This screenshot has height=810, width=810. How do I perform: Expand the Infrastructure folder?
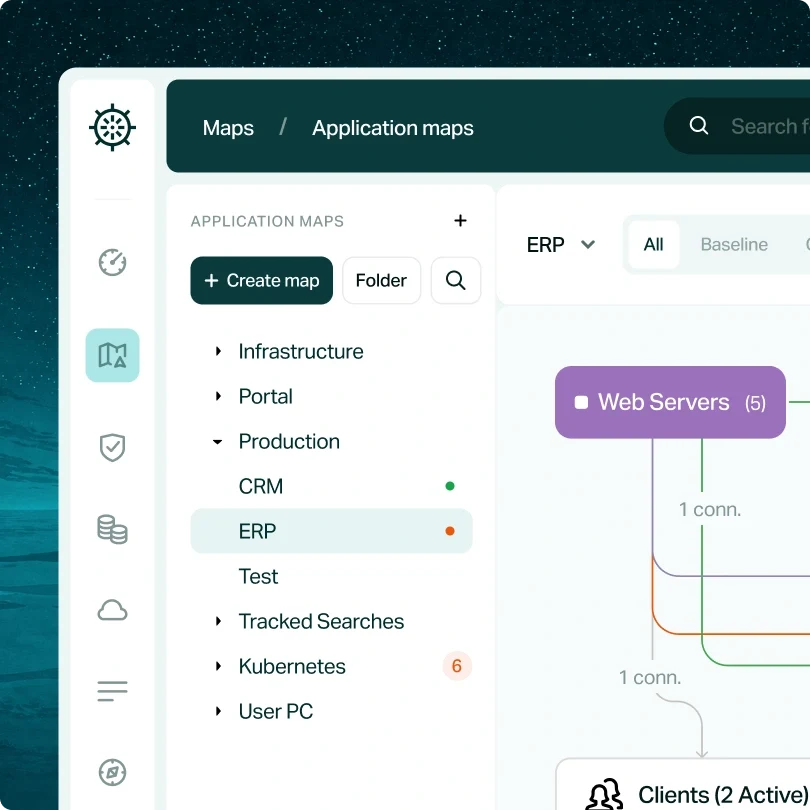(218, 352)
